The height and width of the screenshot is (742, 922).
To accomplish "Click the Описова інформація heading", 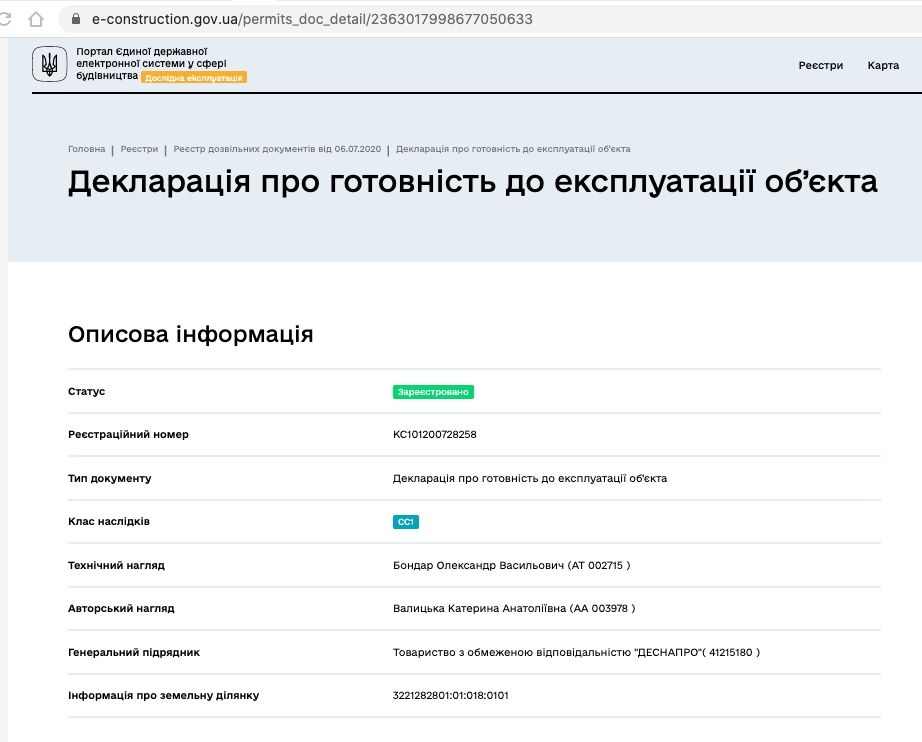I will (x=191, y=334).
